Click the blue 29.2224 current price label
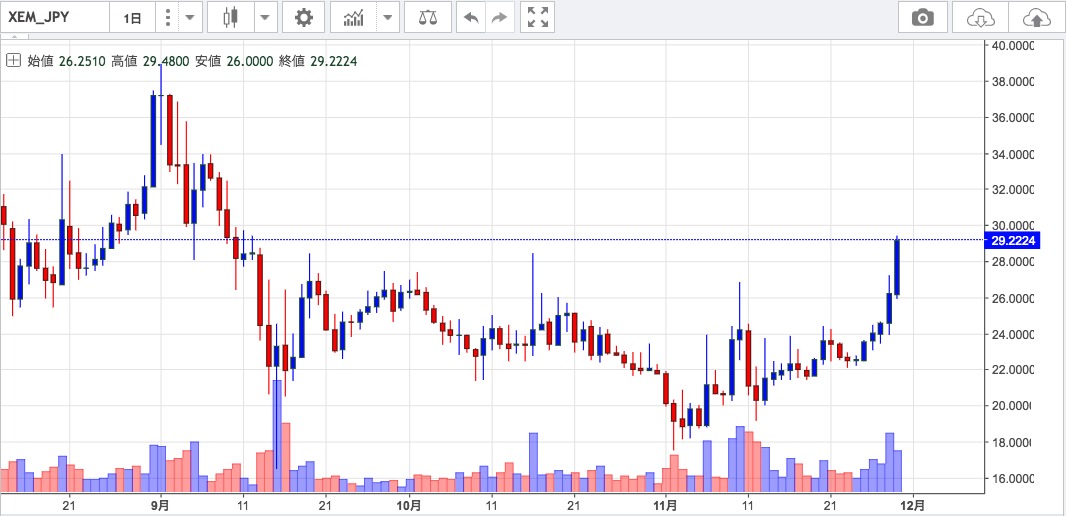The width and height of the screenshot is (1066, 516). coord(1012,240)
